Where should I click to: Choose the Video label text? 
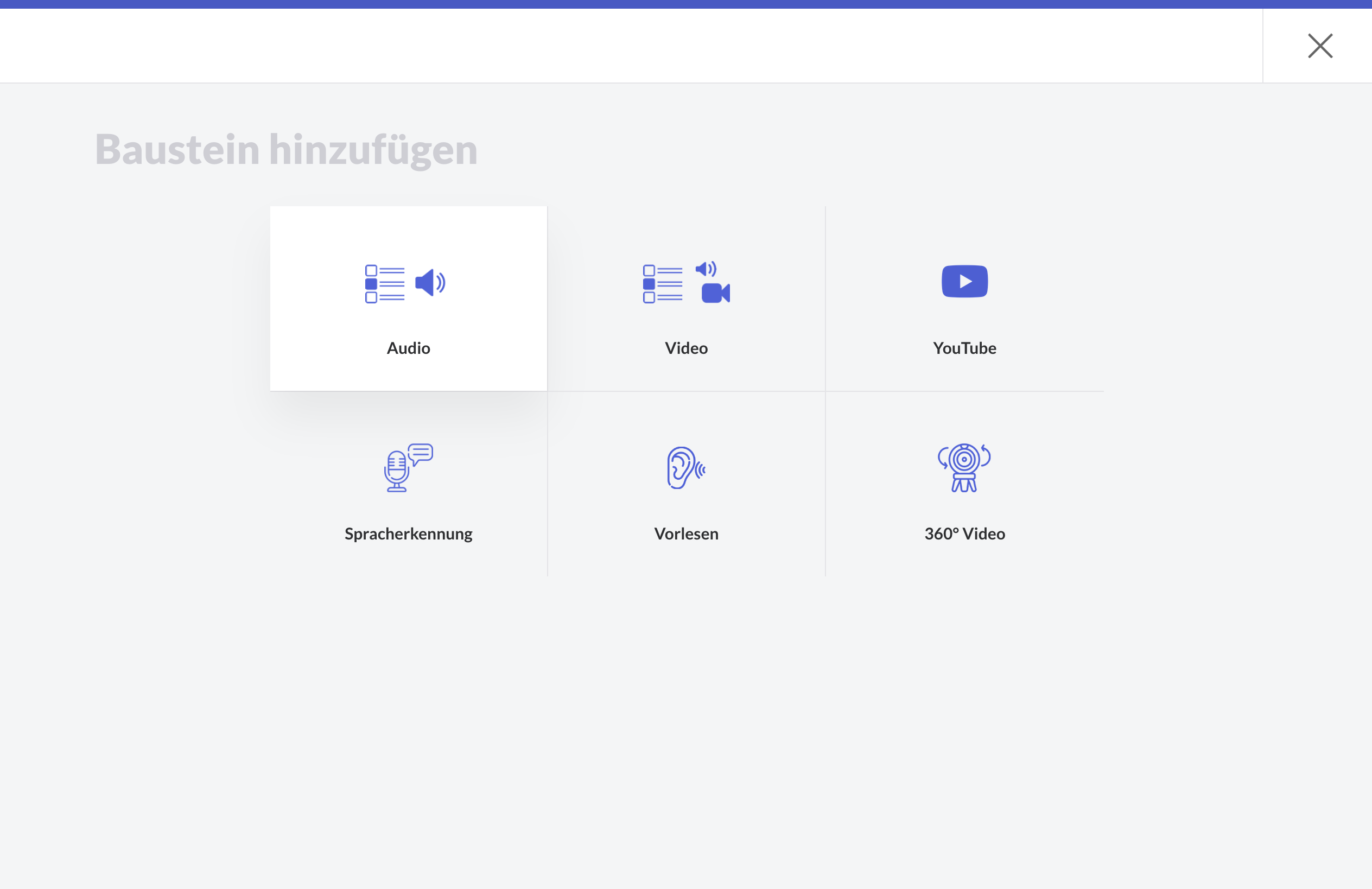pos(686,348)
